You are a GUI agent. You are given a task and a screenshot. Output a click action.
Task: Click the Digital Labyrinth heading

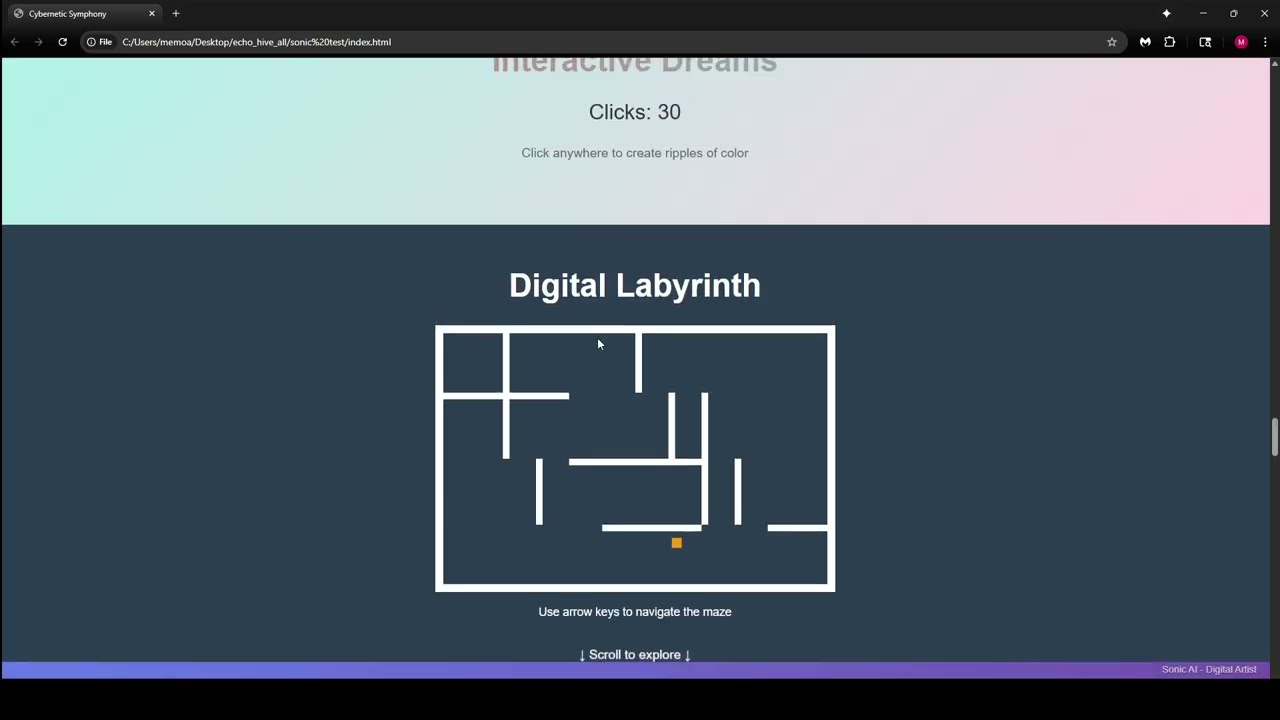634,286
